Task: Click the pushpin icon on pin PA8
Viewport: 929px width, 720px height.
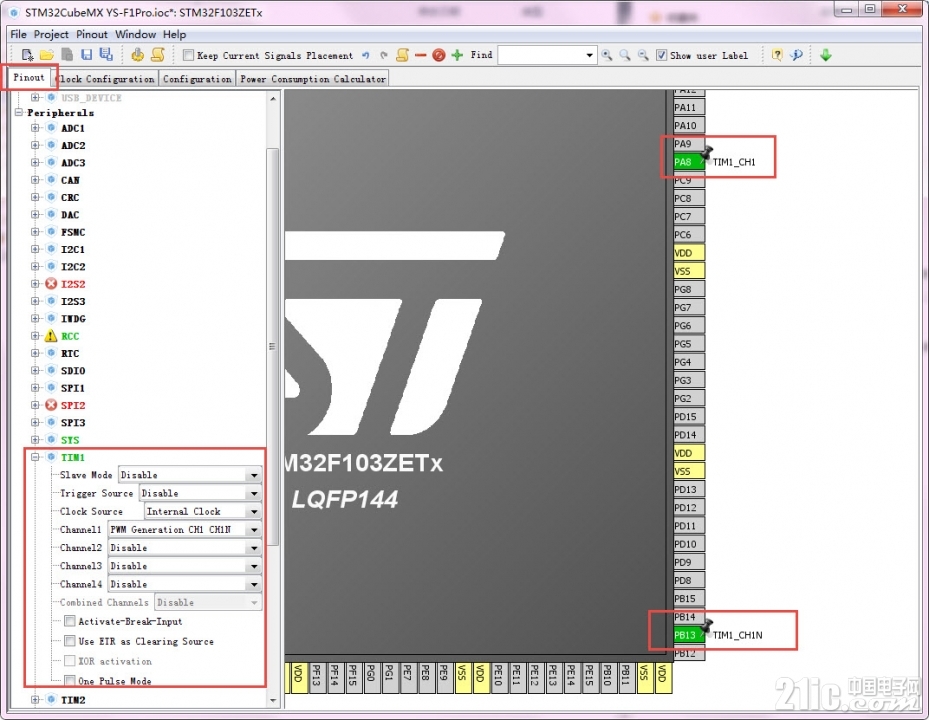Action: 706,153
